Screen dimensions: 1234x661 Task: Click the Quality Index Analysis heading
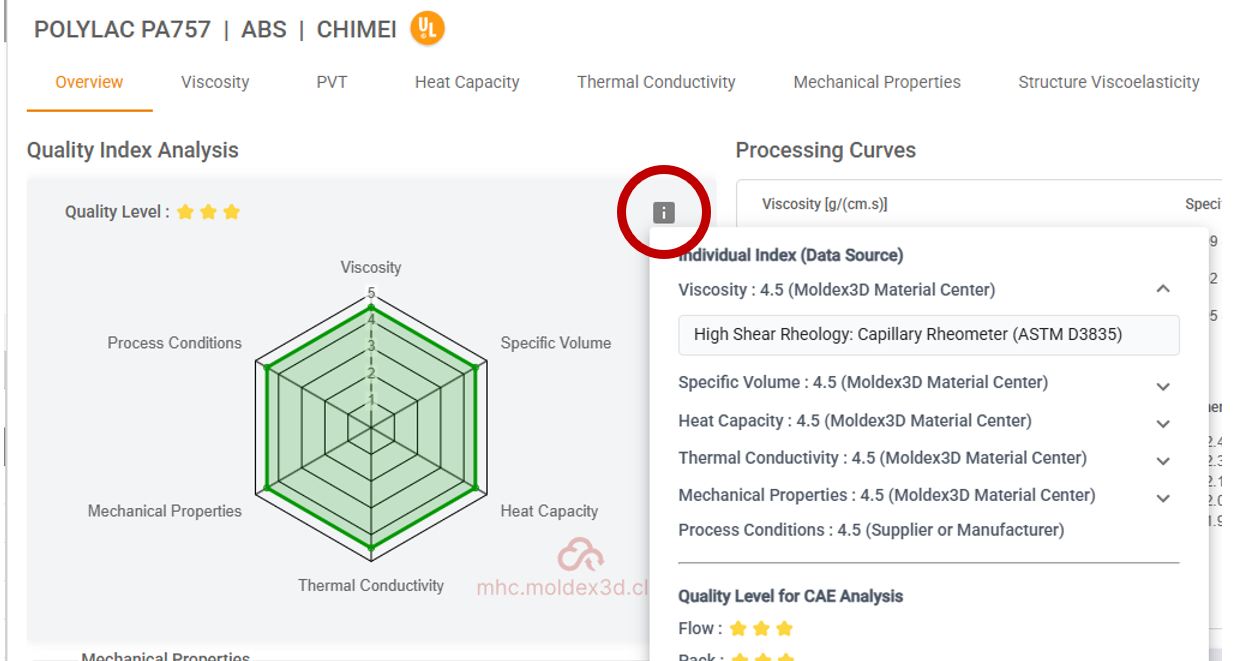coord(133,150)
